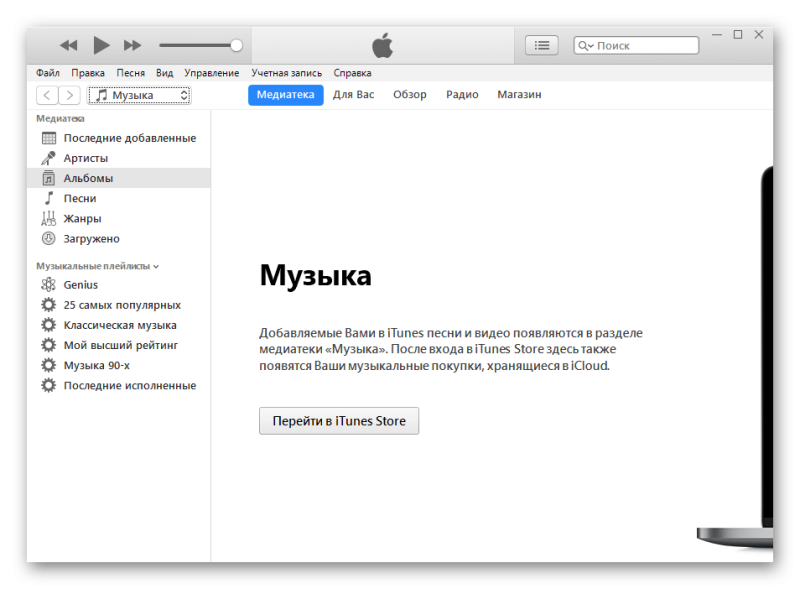Open the Управление menu
Viewport: 800px width, 589px height.
(x=212, y=73)
